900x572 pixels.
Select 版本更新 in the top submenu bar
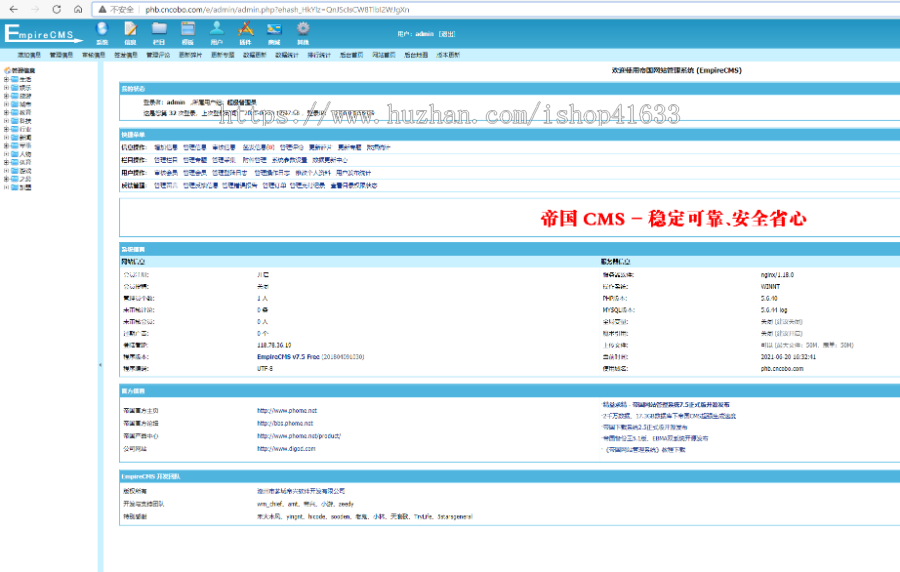point(448,55)
